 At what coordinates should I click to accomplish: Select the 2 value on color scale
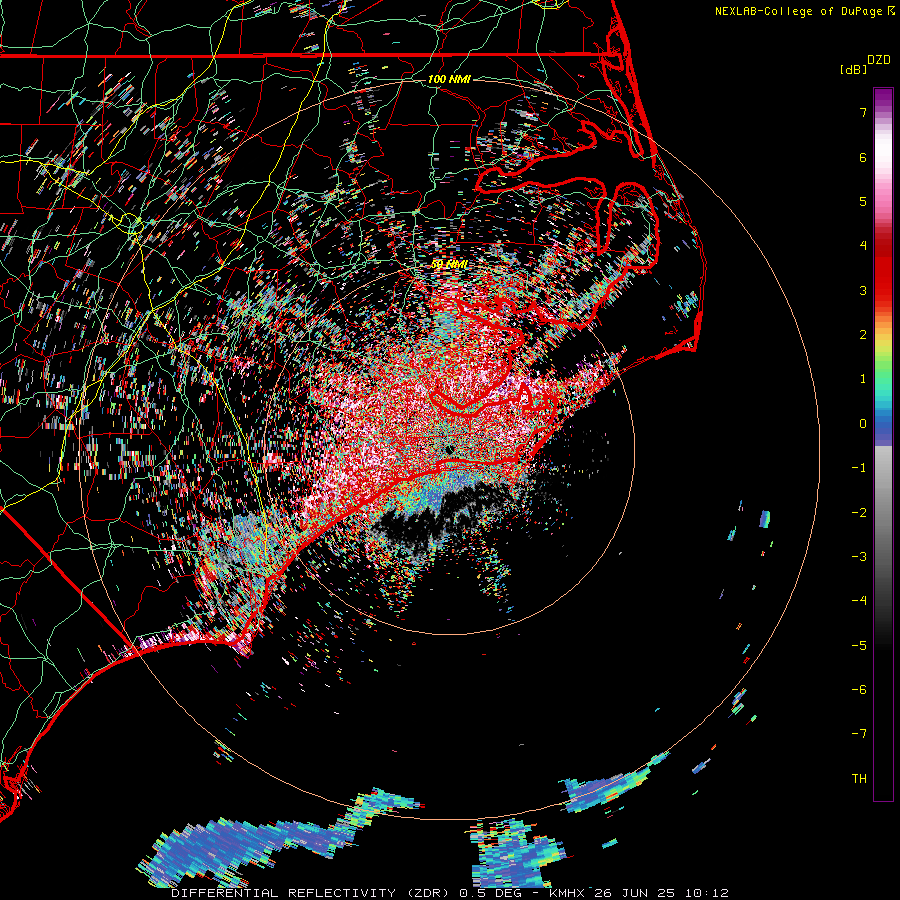coord(863,335)
